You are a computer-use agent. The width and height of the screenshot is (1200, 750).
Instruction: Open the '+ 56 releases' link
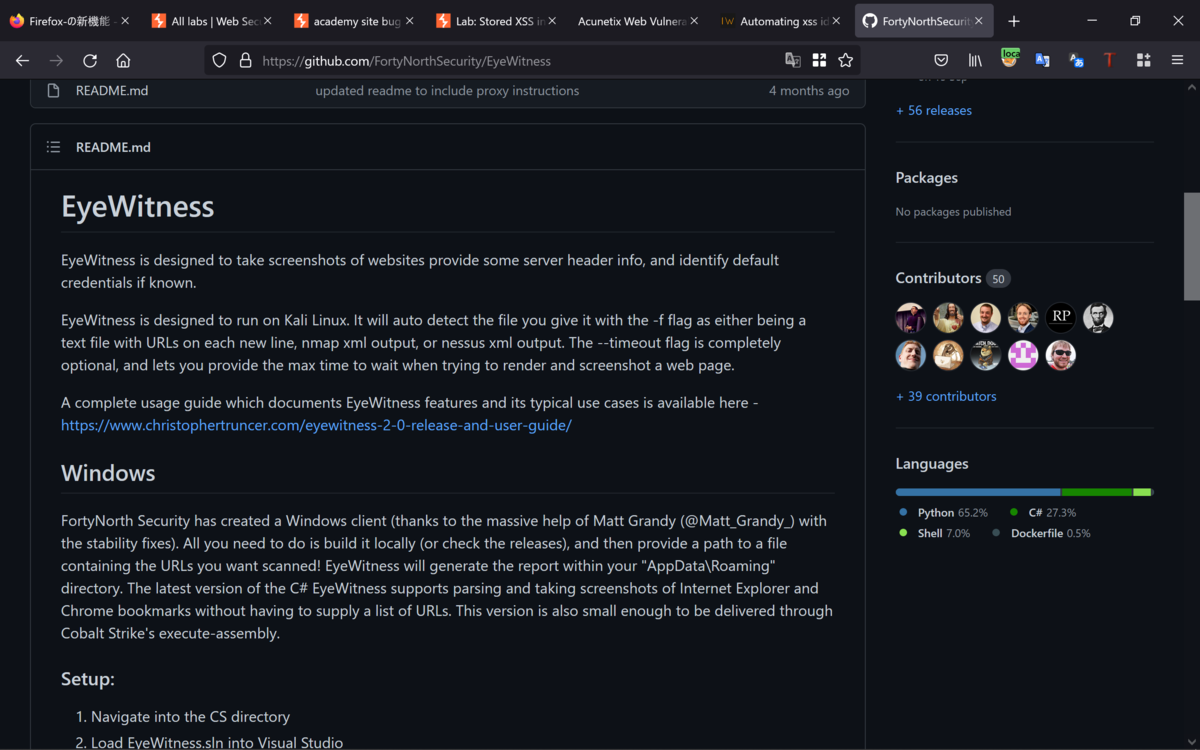click(x=934, y=110)
